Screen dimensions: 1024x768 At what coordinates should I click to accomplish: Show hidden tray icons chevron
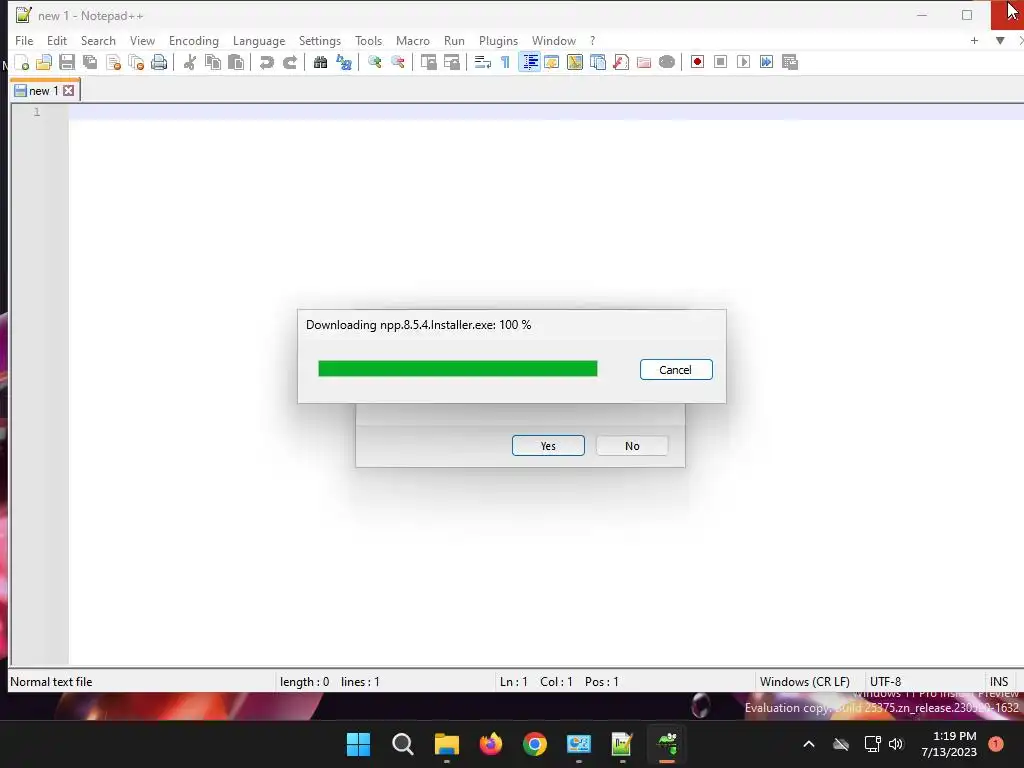[808, 744]
